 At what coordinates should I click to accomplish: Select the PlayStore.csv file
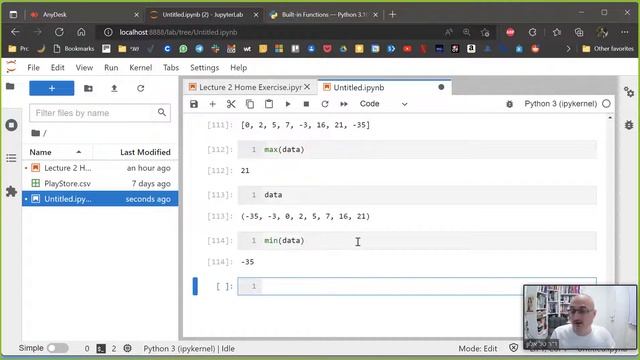click(100, 184)
